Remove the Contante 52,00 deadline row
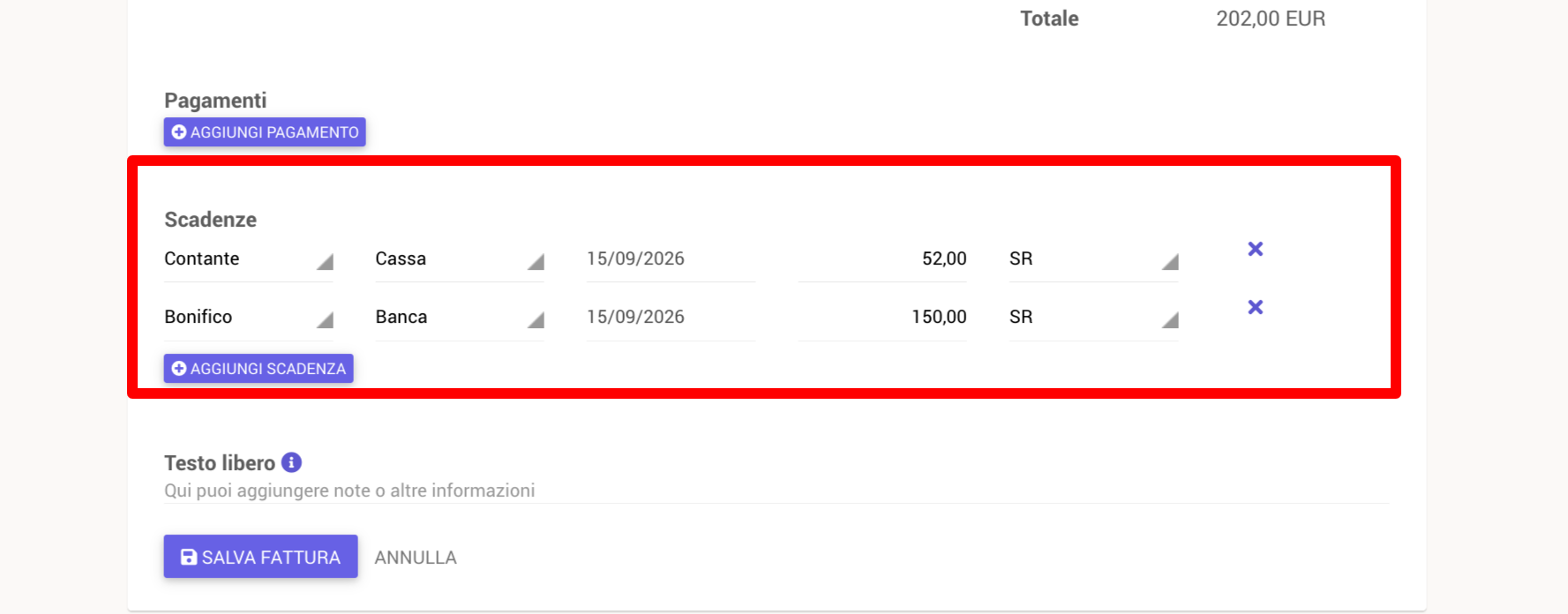The height and width of the screenshot is (614, 1568). point(1255,249)
